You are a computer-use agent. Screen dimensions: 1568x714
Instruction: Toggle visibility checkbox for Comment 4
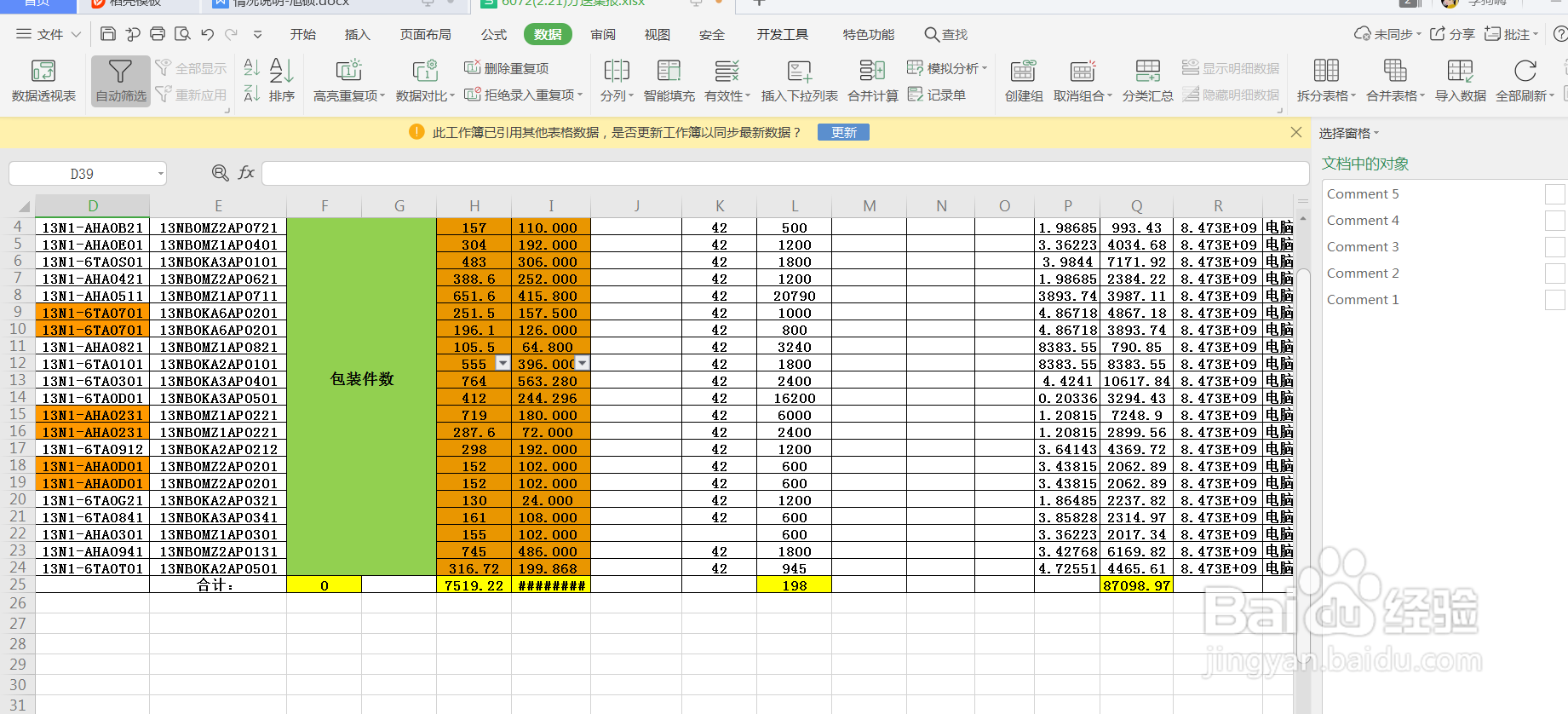[x=1554, y=221]
